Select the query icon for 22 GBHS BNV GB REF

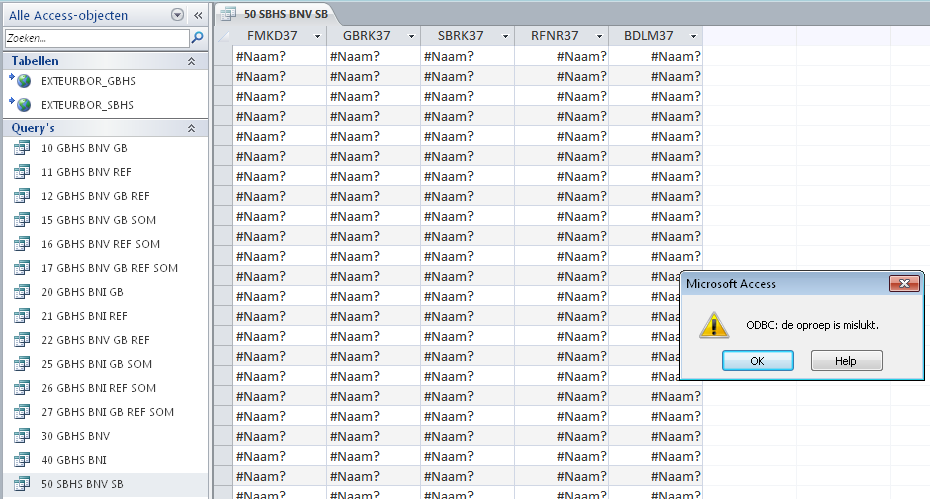pyautogui.click(x=22, y=340)
